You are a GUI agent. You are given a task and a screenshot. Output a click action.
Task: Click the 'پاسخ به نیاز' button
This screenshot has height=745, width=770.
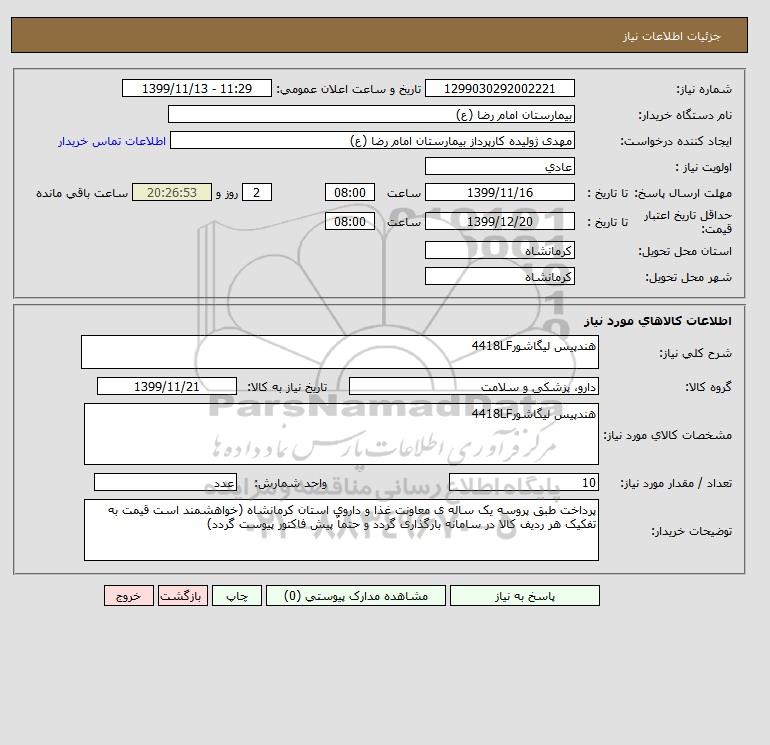[x=524, y=595]
